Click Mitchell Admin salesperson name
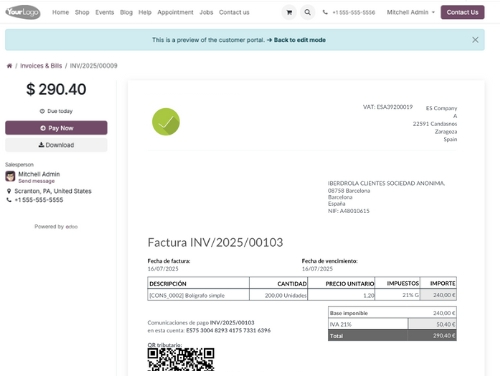 tap(39, 174)
